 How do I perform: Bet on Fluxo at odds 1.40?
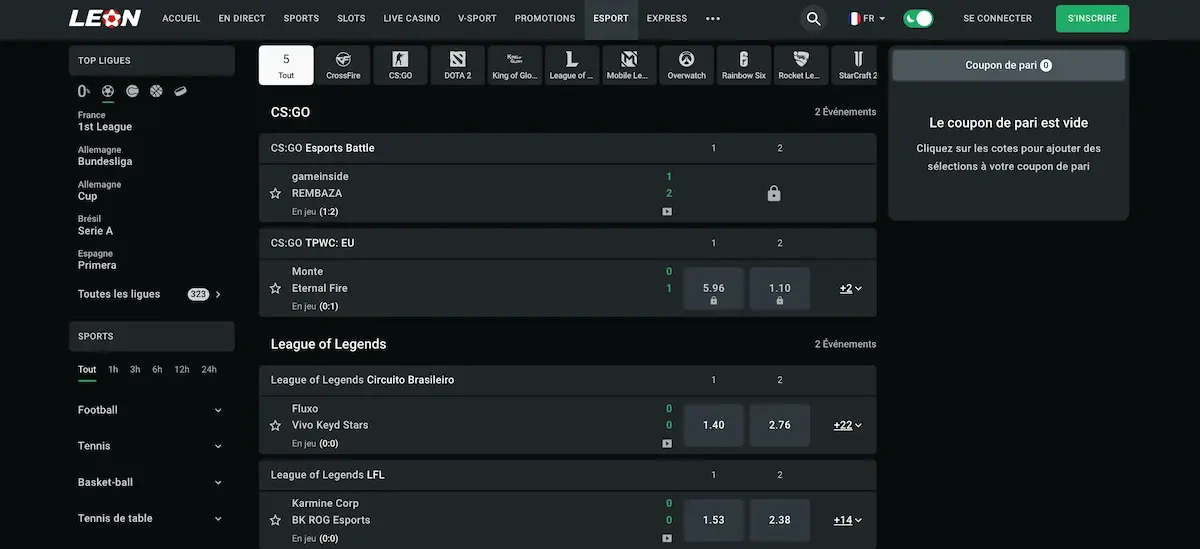tap(713, 425)
